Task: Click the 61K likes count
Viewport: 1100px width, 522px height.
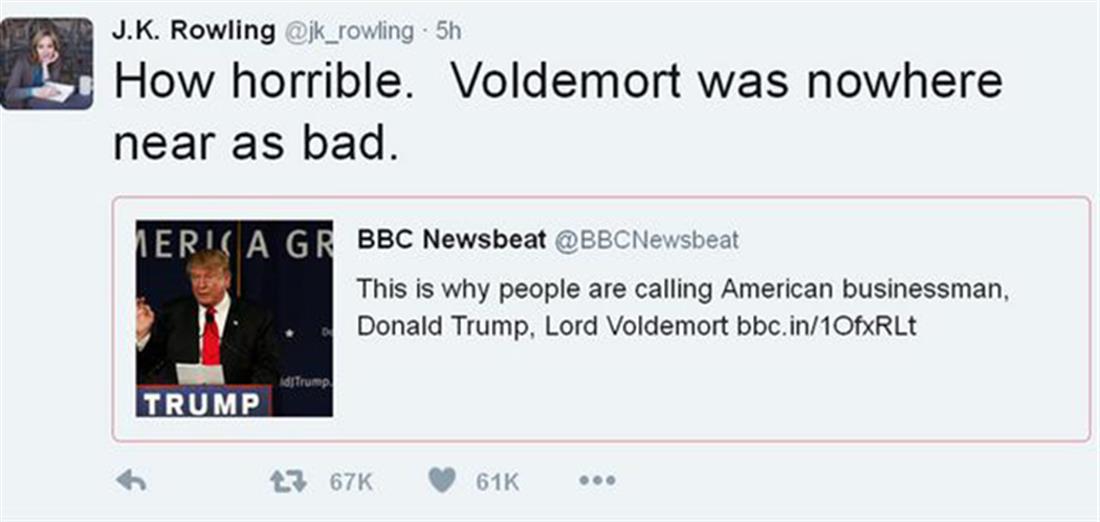Action: point(497,482)
